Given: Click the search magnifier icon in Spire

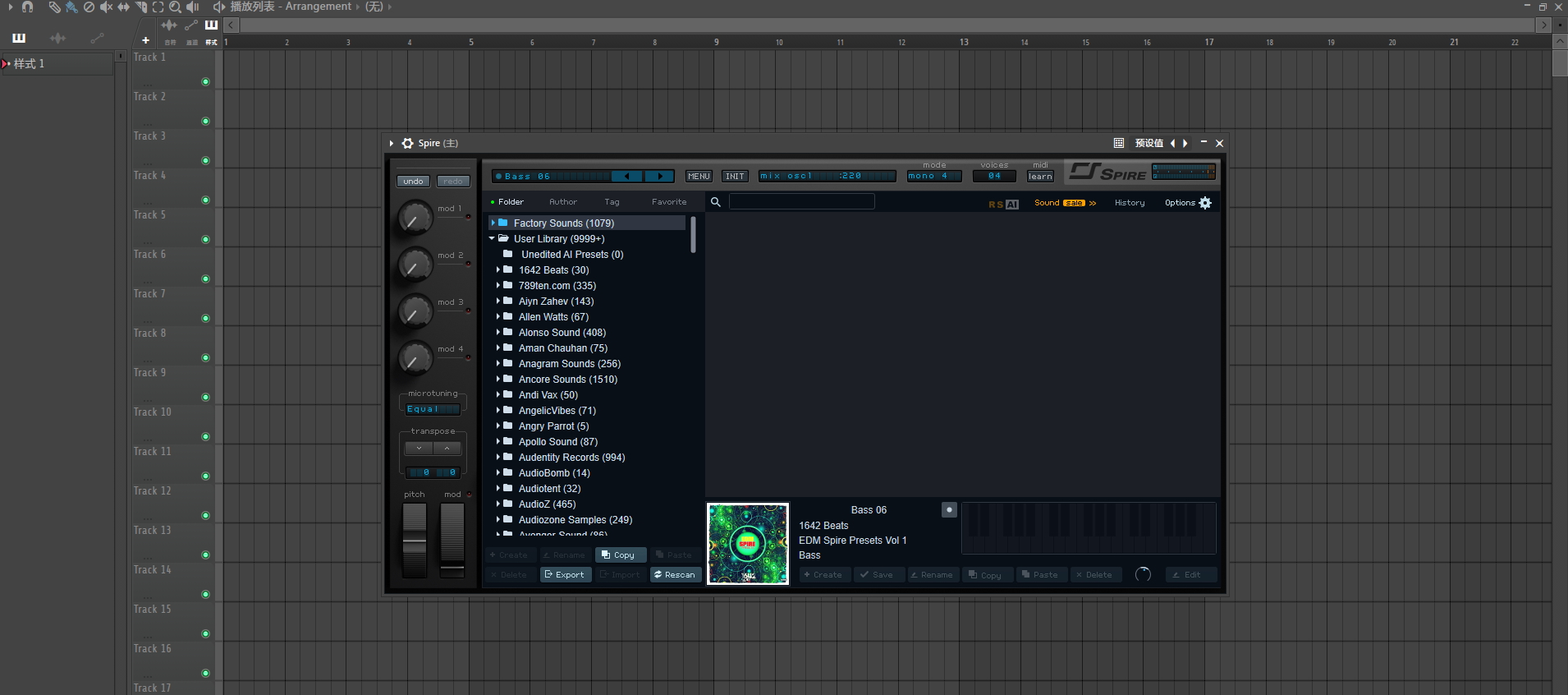Looking at the screenshot, I should pyautogui.click(x=716, y=202).
